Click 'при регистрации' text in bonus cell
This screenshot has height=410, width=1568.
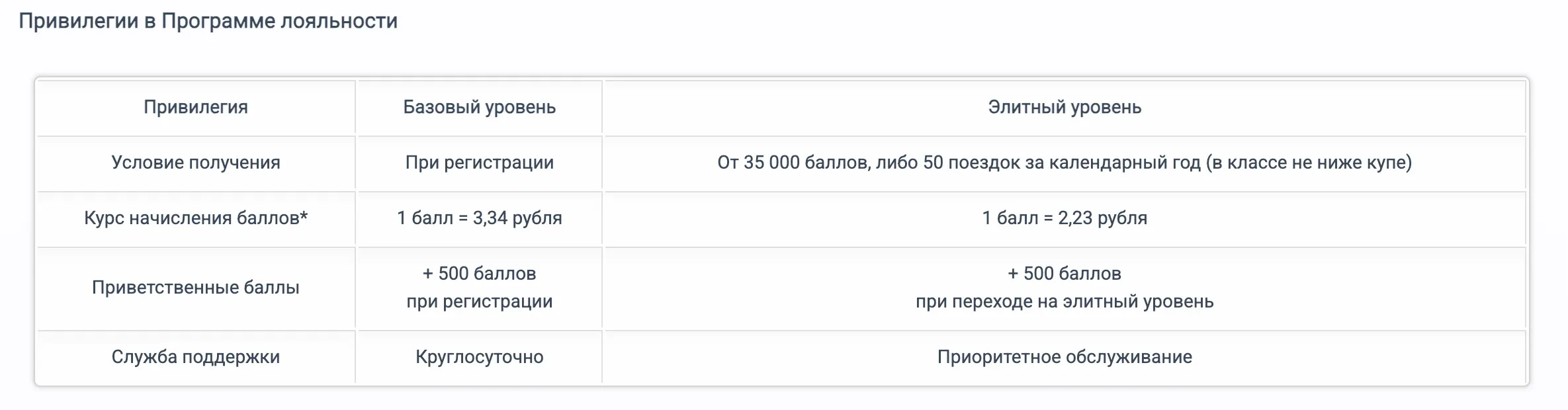(x=479, y=302)
